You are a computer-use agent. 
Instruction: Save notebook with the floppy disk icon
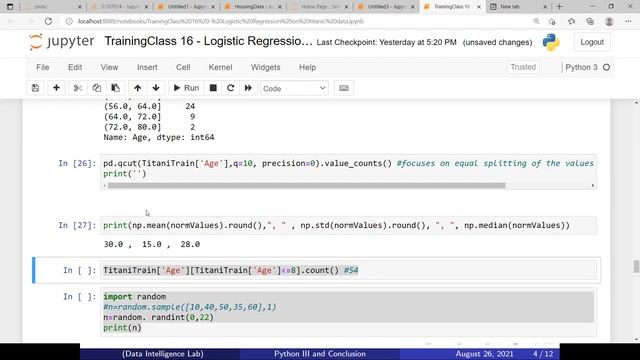[x=36, y=88]
